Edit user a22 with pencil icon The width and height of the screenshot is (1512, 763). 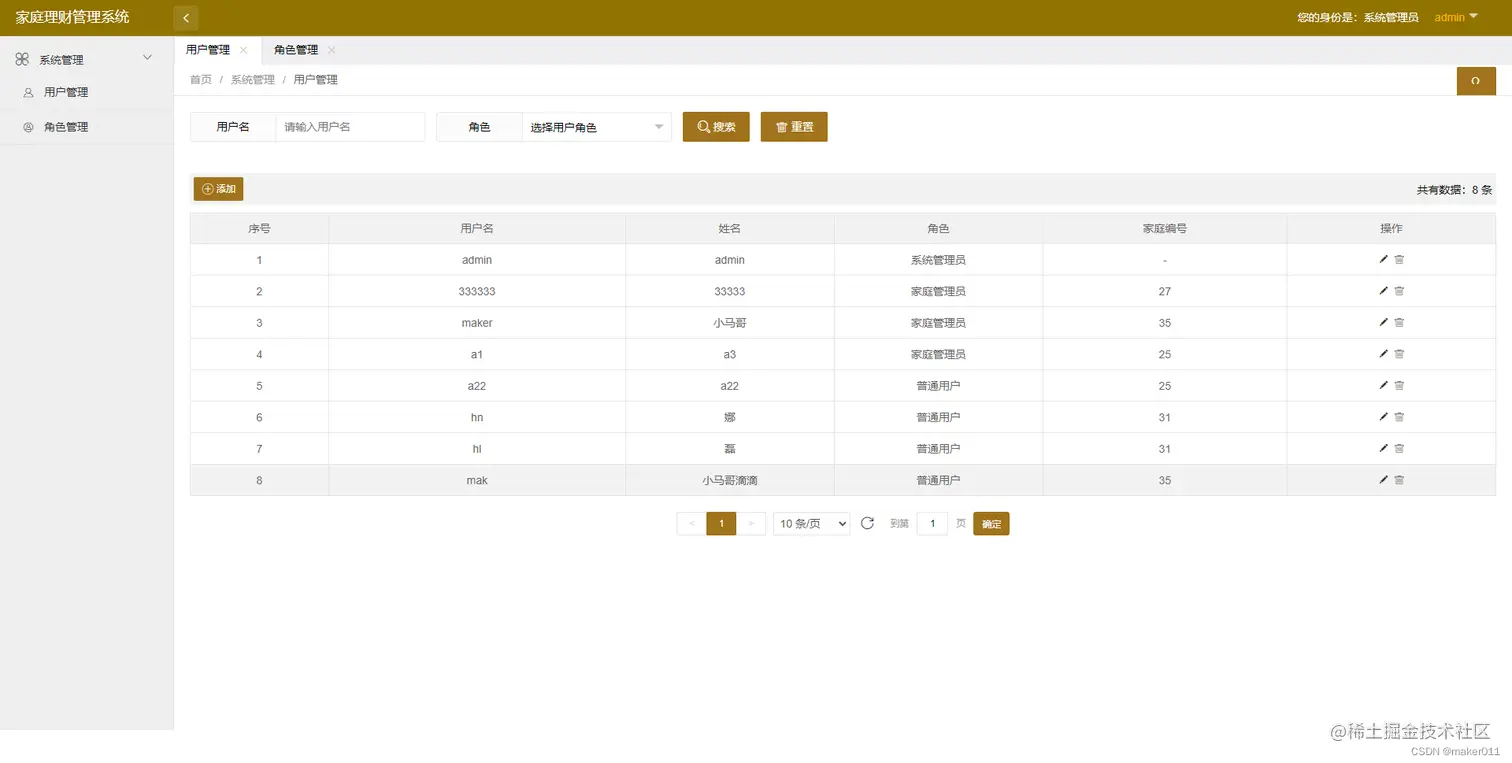point(1383,385)
